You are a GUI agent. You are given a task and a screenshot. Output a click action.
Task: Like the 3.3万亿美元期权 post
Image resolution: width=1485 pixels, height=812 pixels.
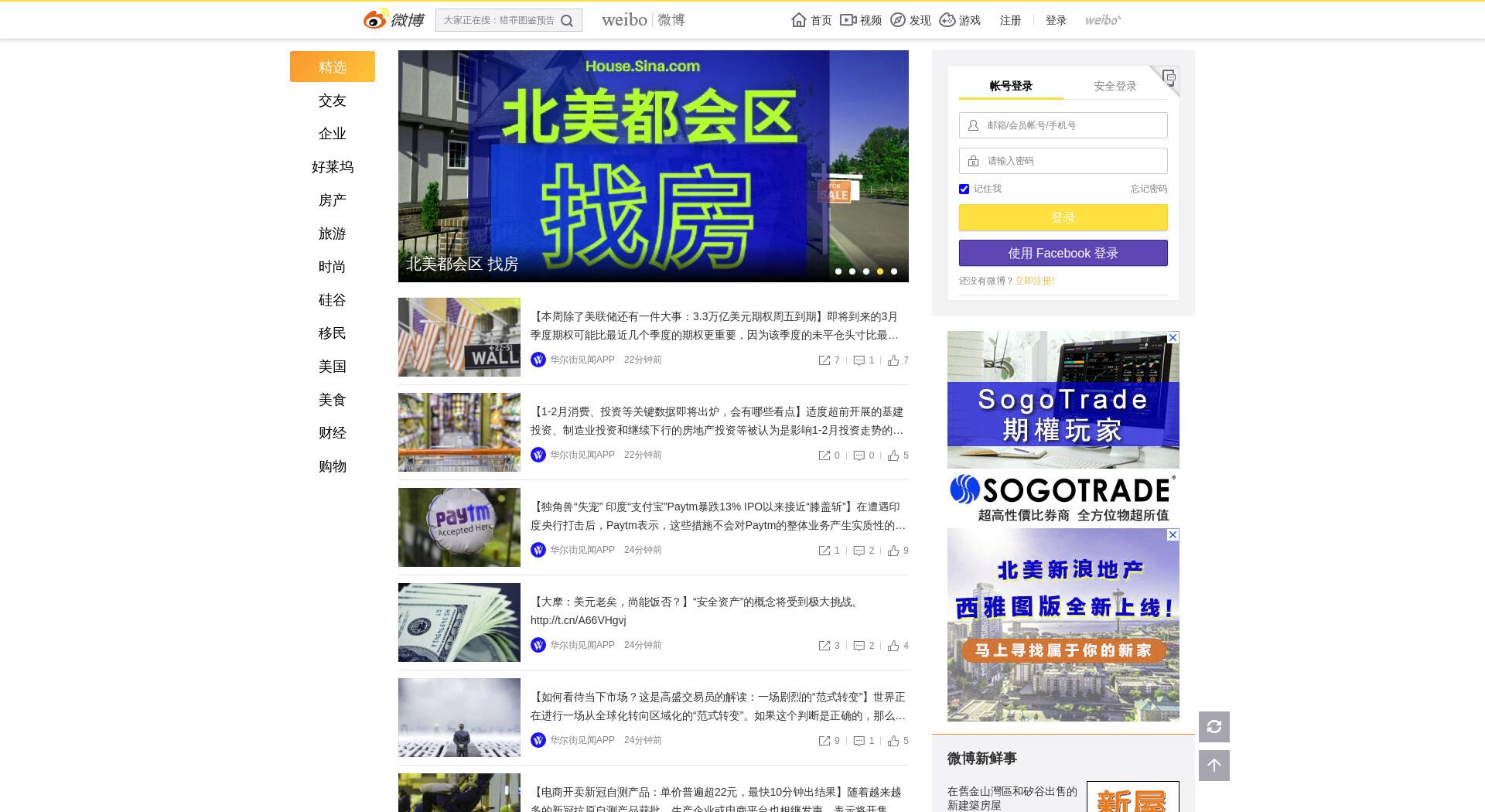[898, 360]
